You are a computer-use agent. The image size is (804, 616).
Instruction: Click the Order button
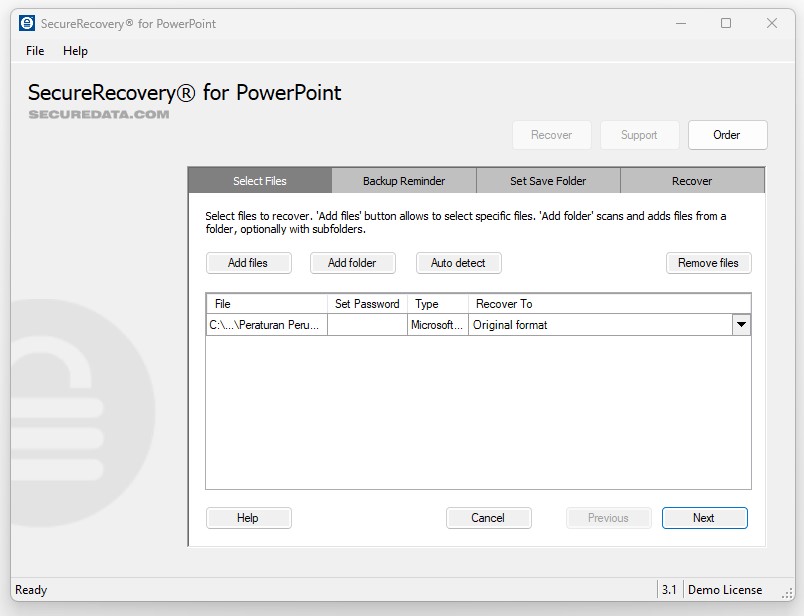tap(727, 134)
